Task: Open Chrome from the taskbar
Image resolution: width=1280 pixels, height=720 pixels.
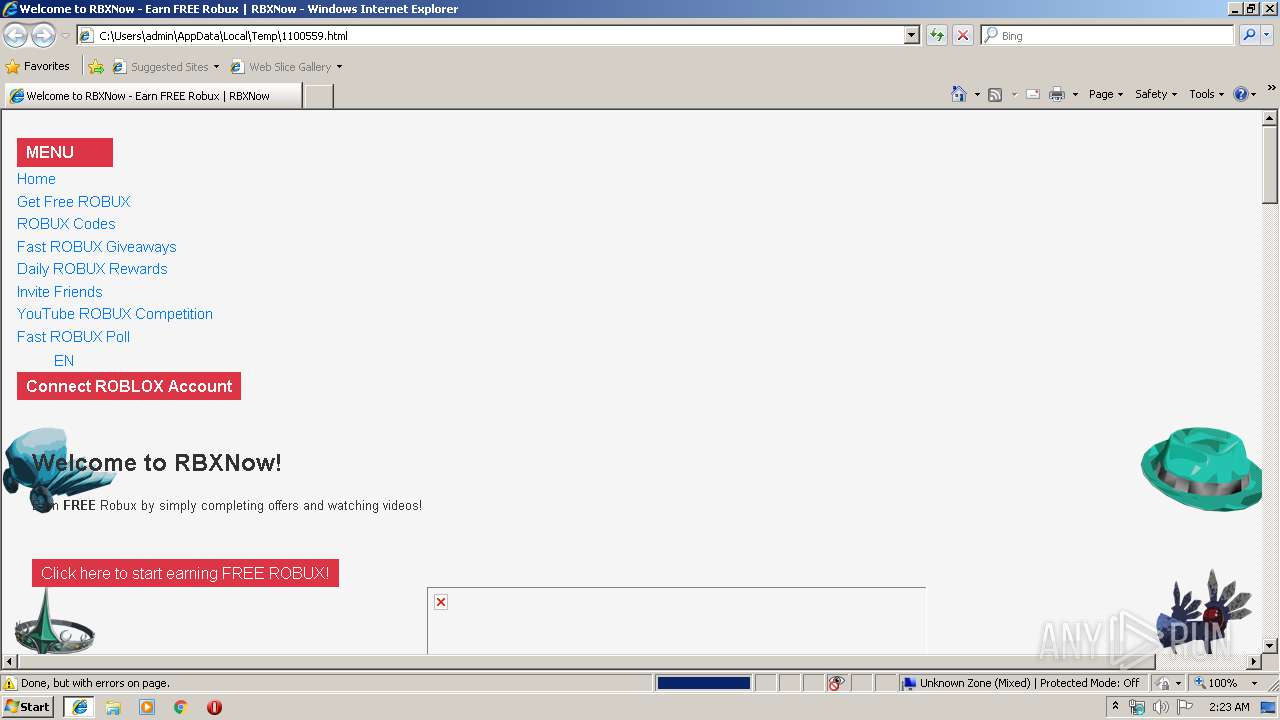Action: (x=181, y=707)
